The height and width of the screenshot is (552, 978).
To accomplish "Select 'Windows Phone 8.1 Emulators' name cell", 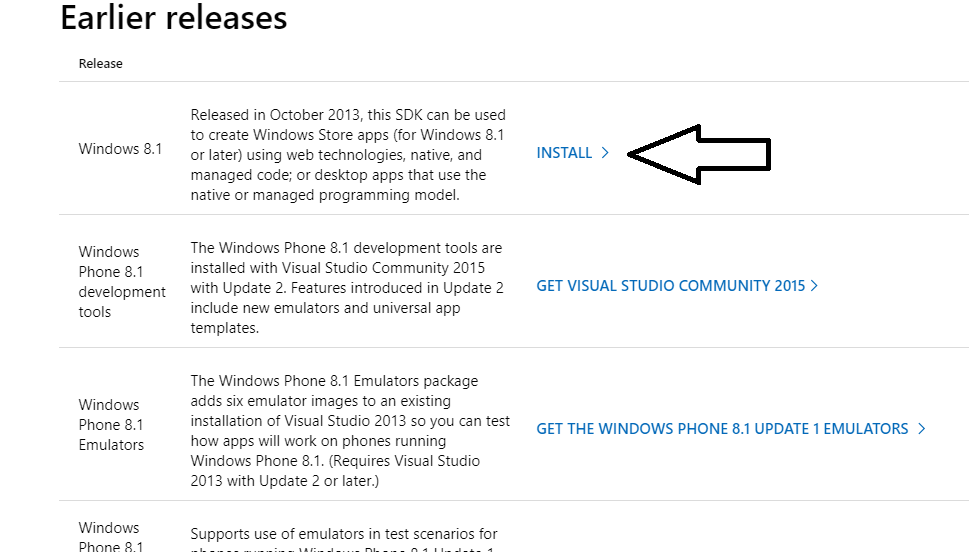I will click(x=111, y=425).
